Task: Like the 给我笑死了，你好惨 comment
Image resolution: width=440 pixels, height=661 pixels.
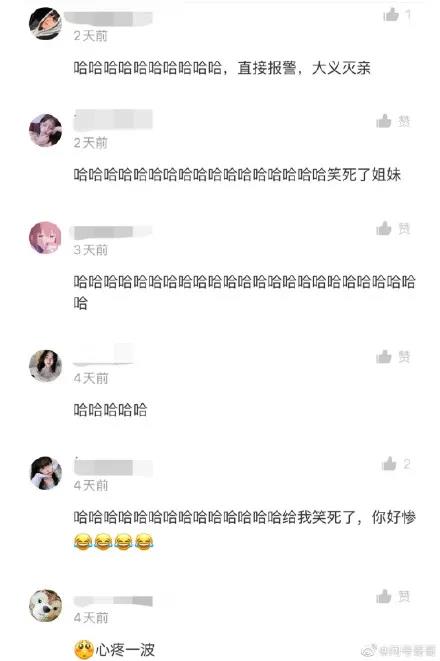Action: [x=389, y=464]
